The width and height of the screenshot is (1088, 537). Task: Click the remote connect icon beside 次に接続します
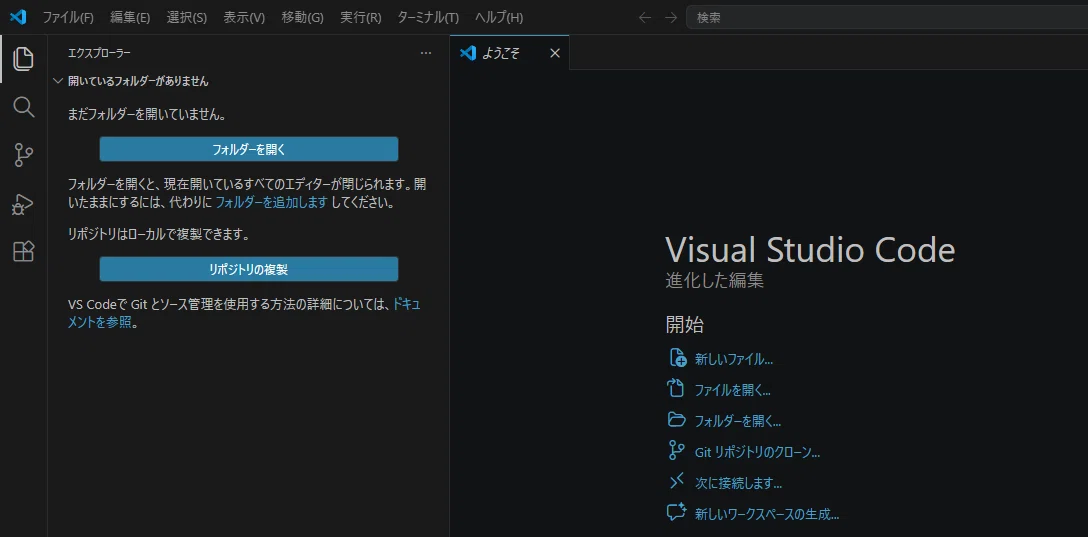677,481
